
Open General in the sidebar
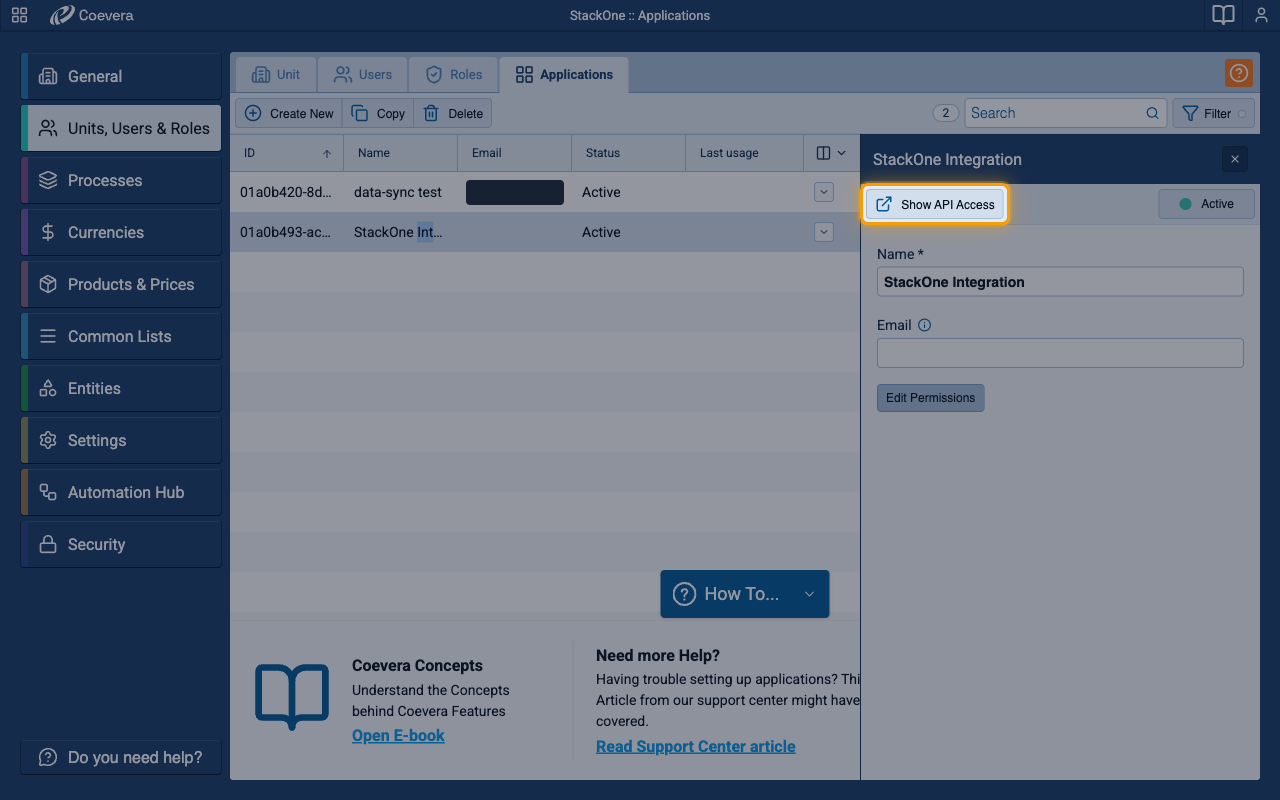(121, 76)
